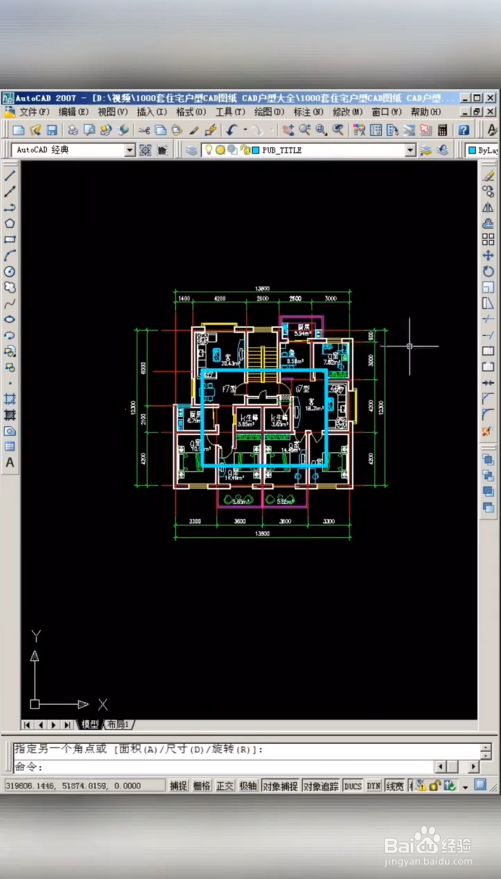Select the Table tool in Draw toolbar

click(10, 447)
